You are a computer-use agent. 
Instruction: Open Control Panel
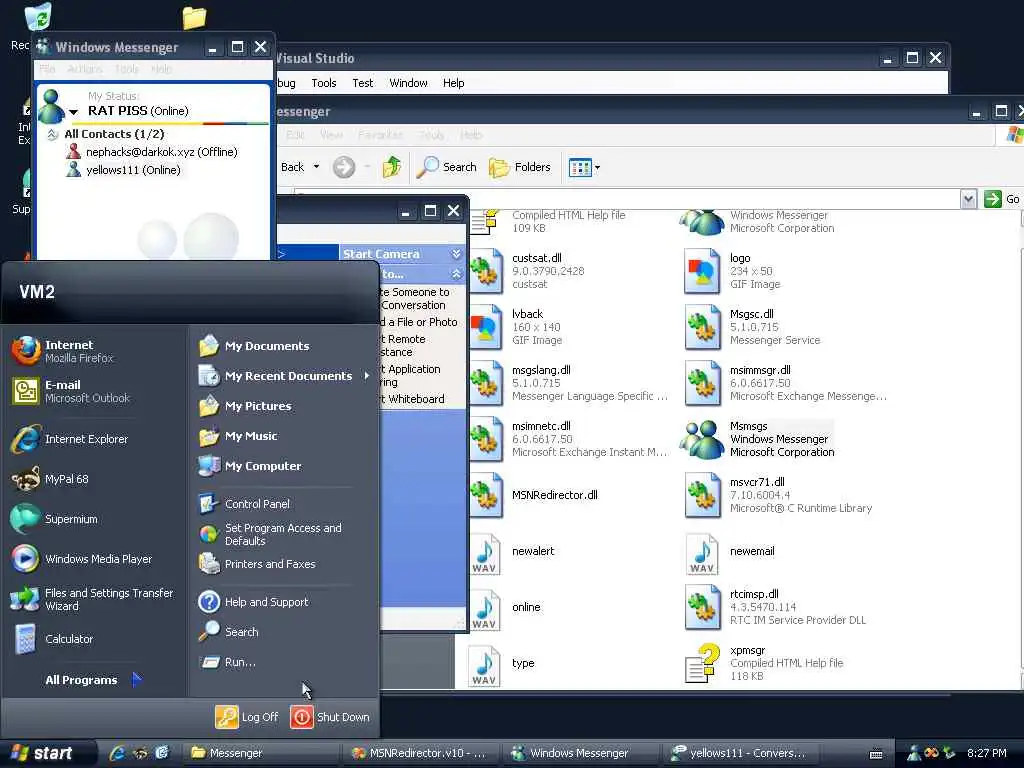click(244, 504)
